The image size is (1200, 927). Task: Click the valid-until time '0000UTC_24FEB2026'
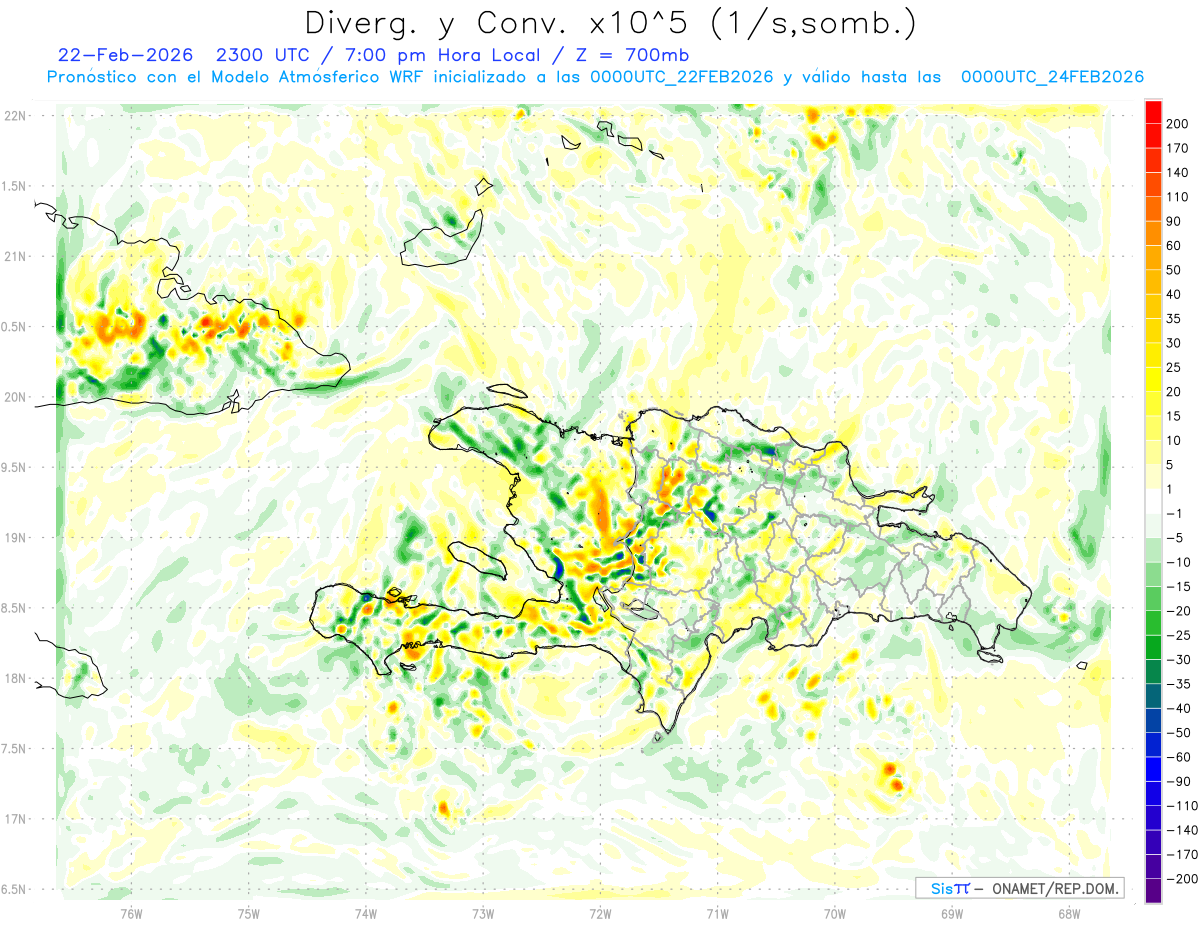coord(1052,77)
